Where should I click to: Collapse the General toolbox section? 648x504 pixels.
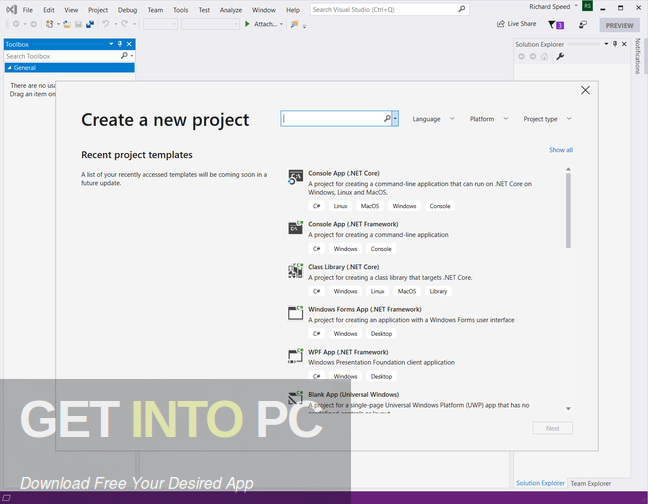coord(10,67)
